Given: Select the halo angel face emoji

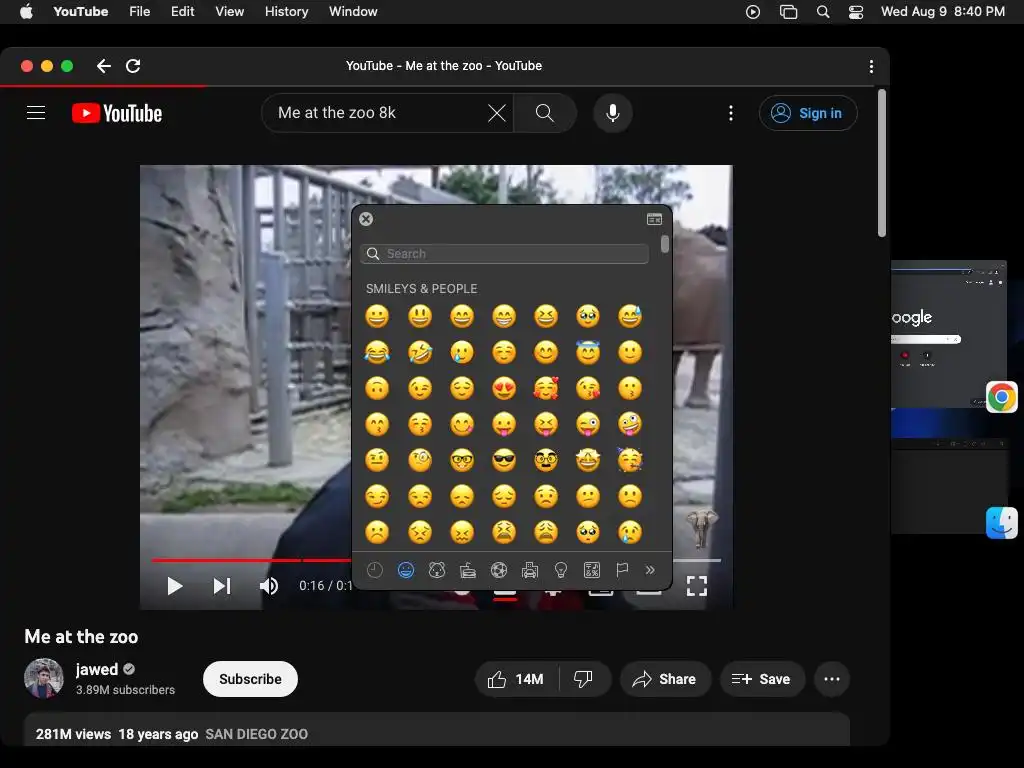Looking at the screenshot, I should [588, 352].
